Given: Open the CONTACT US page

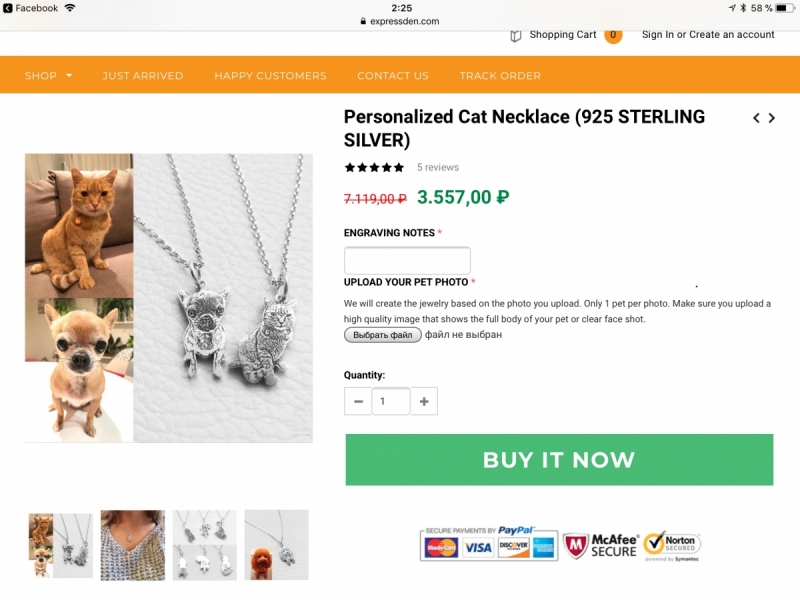Looking at the screenshot, I should click(x=392, y=75).
